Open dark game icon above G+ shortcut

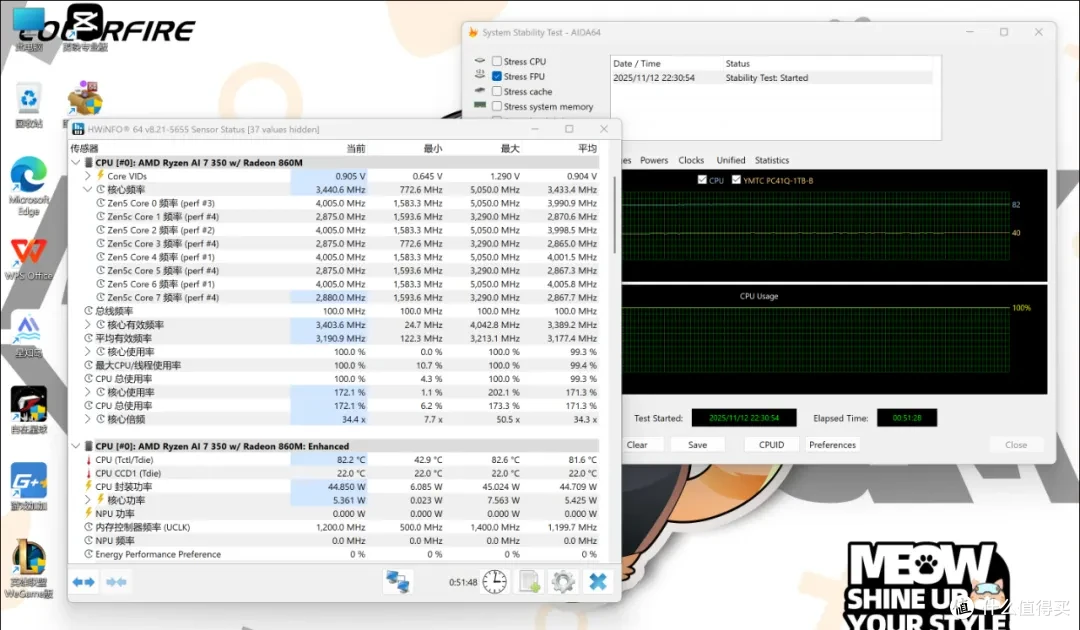click(28, 404)
